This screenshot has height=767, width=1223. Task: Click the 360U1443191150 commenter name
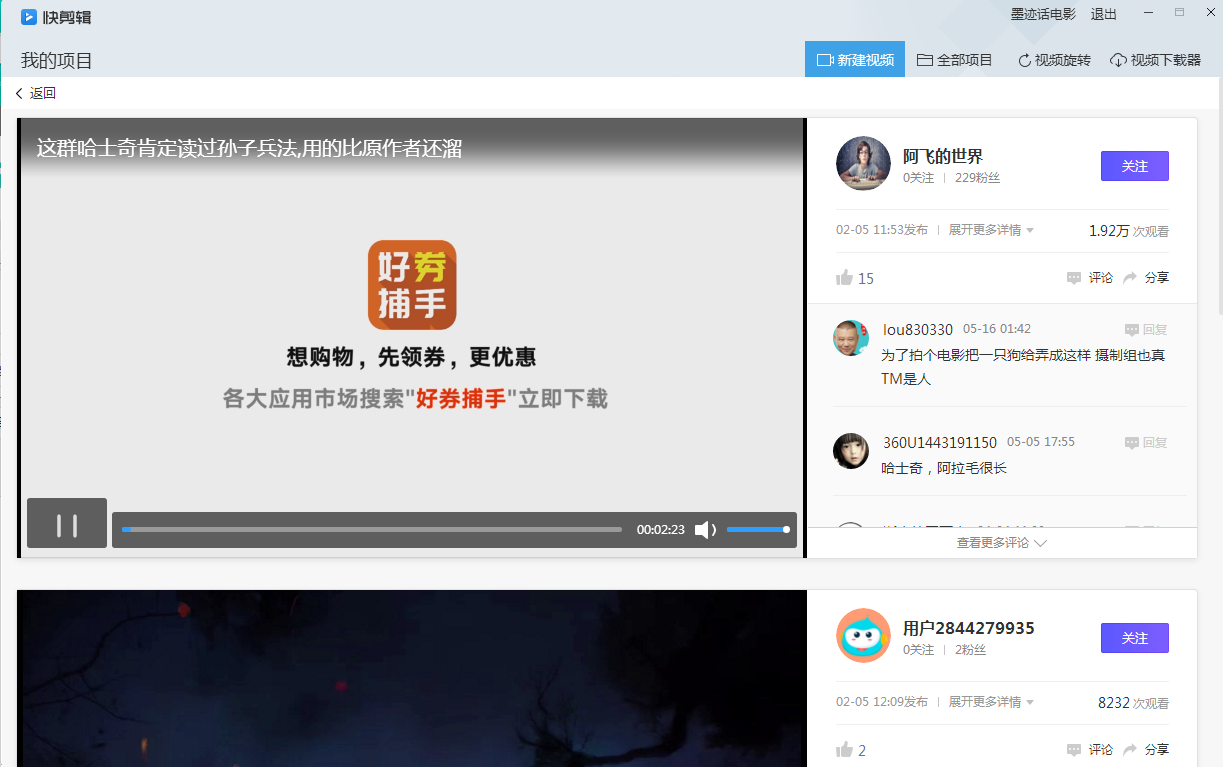(x=940, y=442)
